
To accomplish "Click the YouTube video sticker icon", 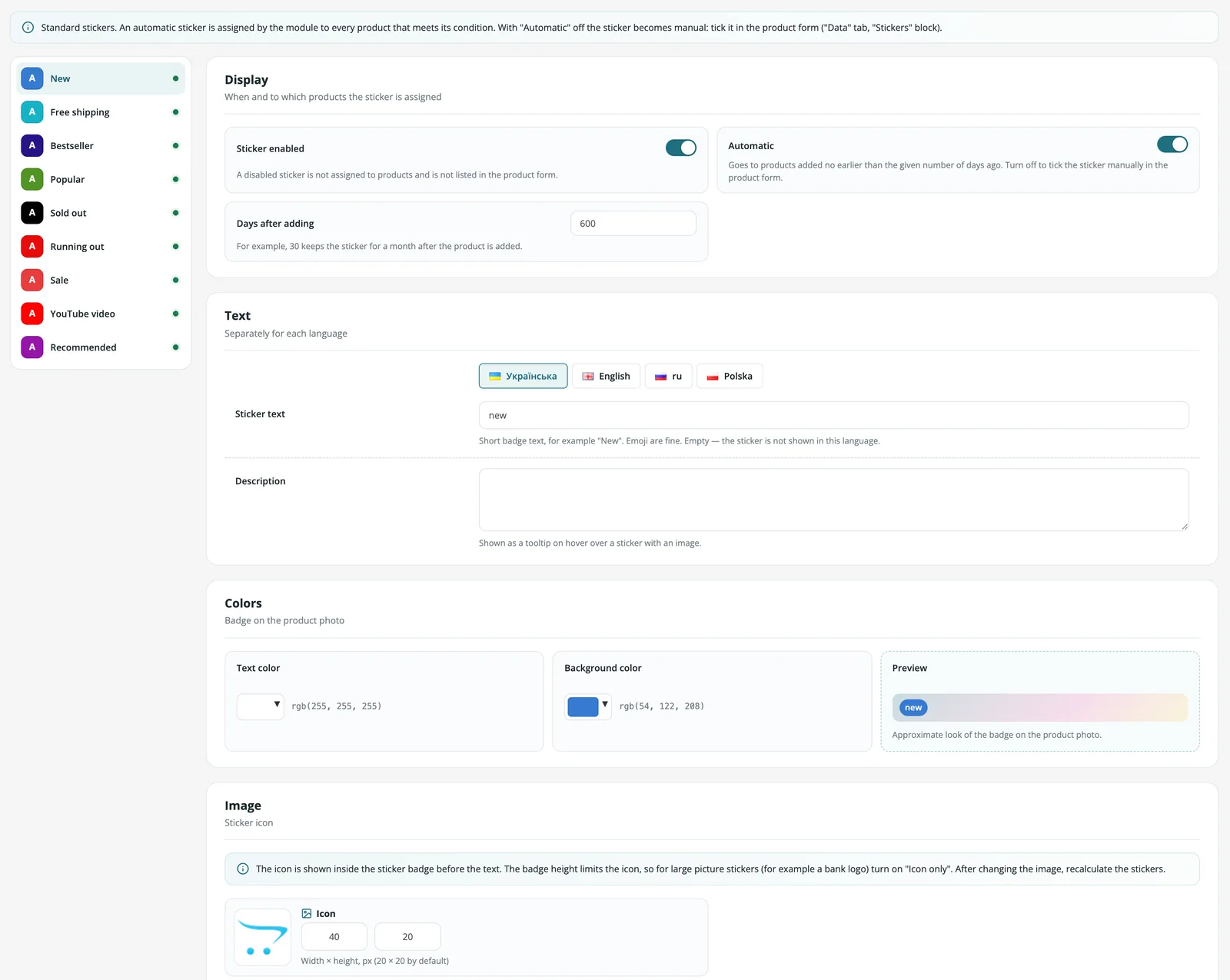I will [32, 314].
